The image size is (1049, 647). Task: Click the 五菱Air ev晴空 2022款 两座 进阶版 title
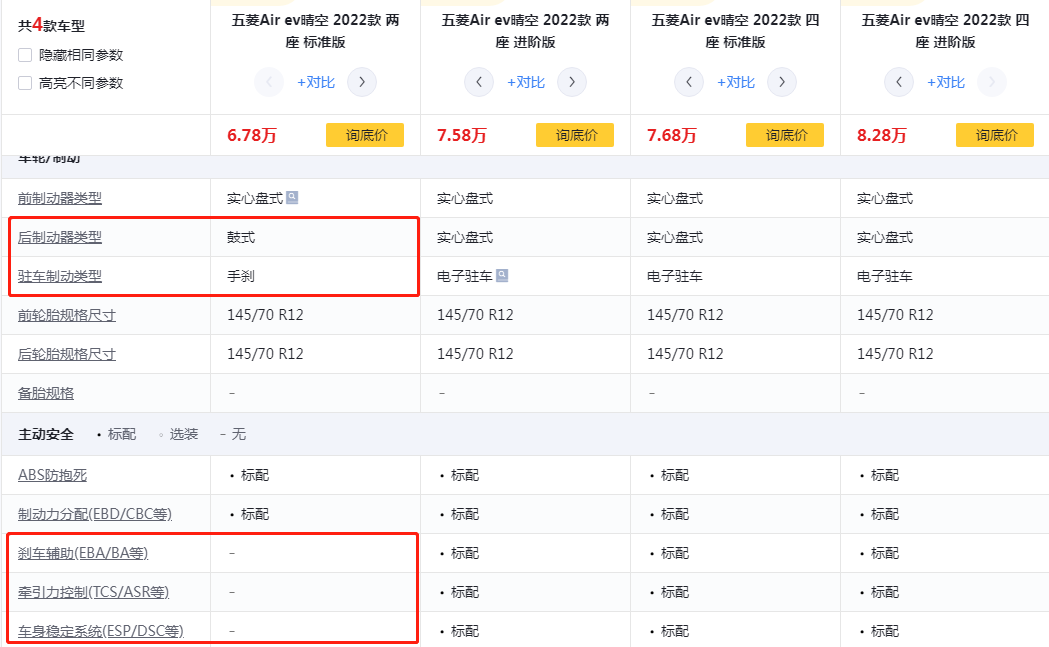point(525,31)
